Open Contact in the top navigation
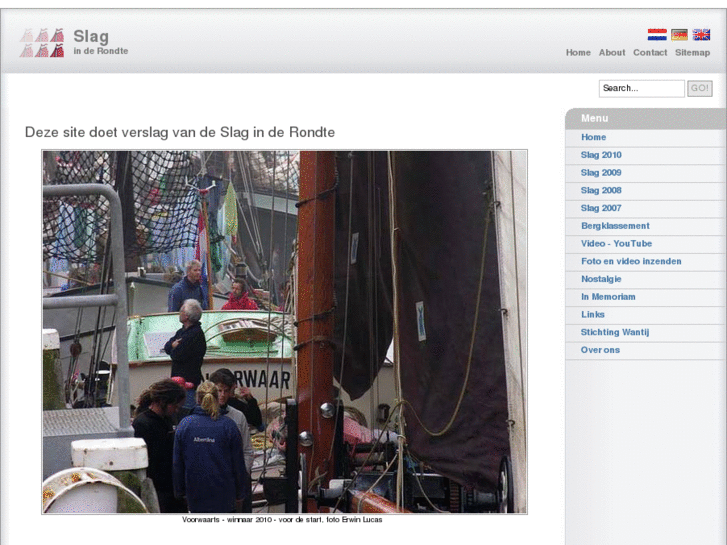This screenshot has height=545, width=727. 650,52
